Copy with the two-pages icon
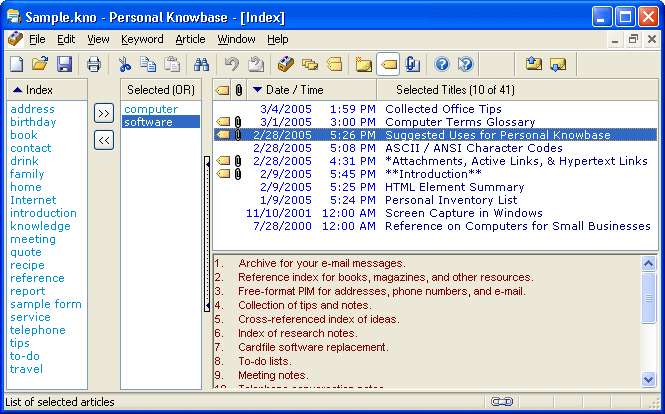This screenshot has width=665, height=414. coord(148,64)
